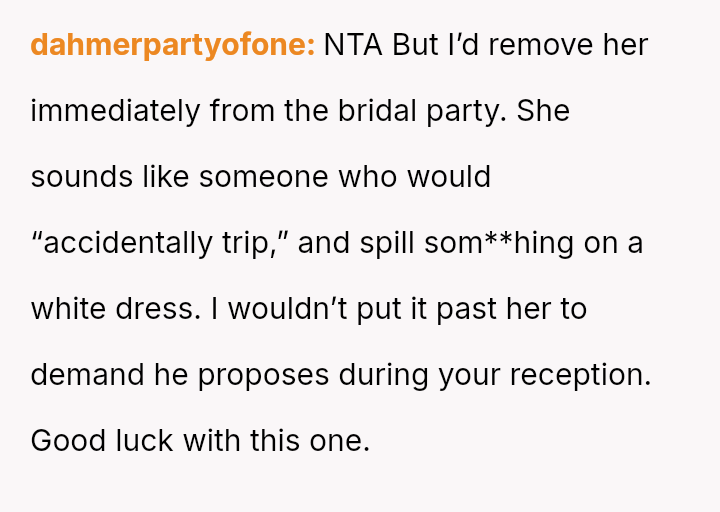This screenshot has height=512, width=720.
Task: Click the word immediately in the comment
Action: (x=115, y=112)
